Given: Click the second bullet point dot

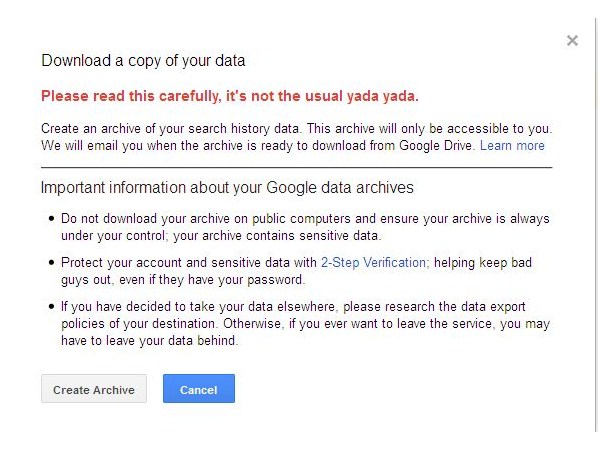Looking at the screenshot, I should (x=51, y=263).
